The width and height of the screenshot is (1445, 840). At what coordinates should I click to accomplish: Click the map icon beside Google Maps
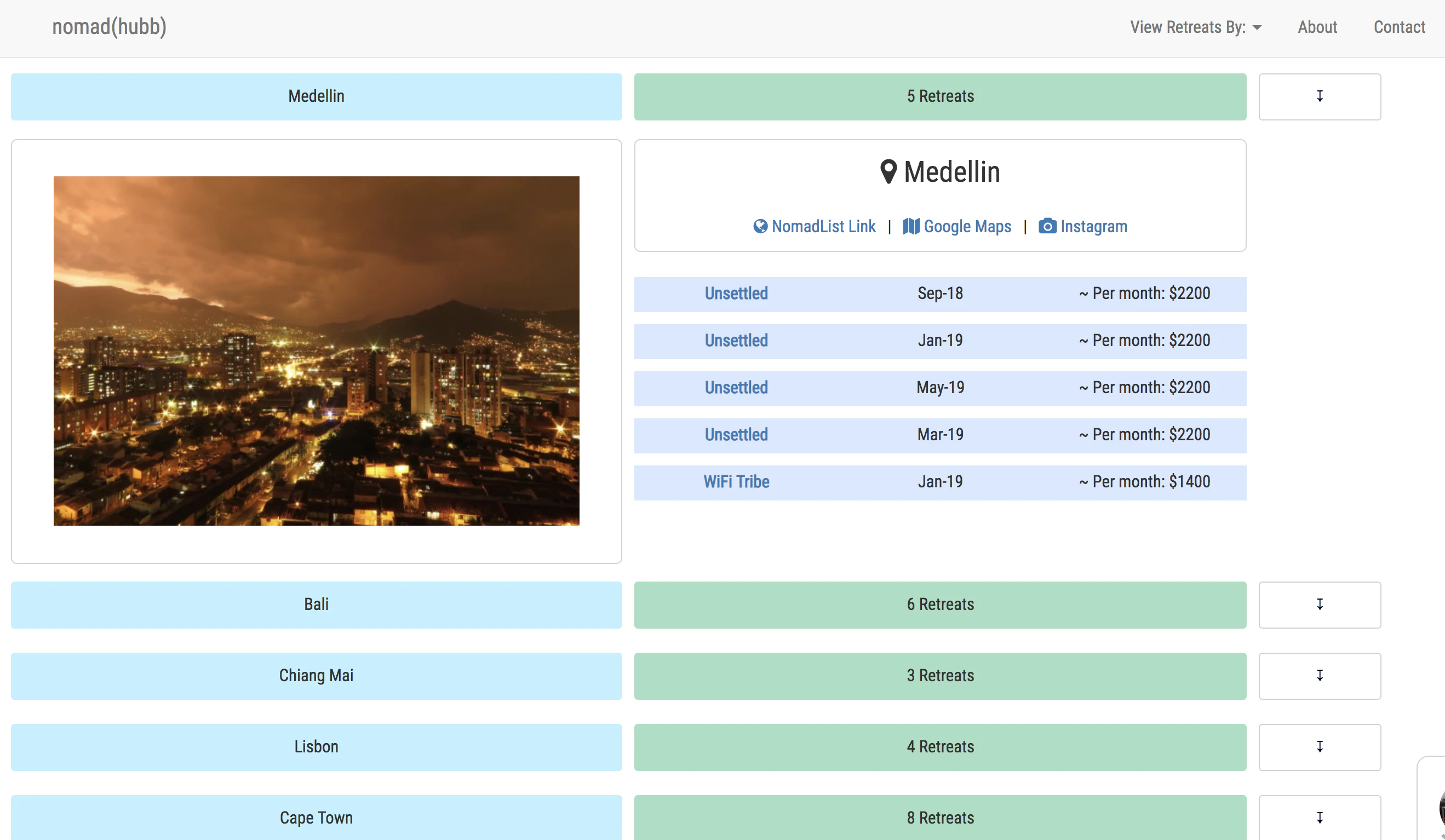910,227
